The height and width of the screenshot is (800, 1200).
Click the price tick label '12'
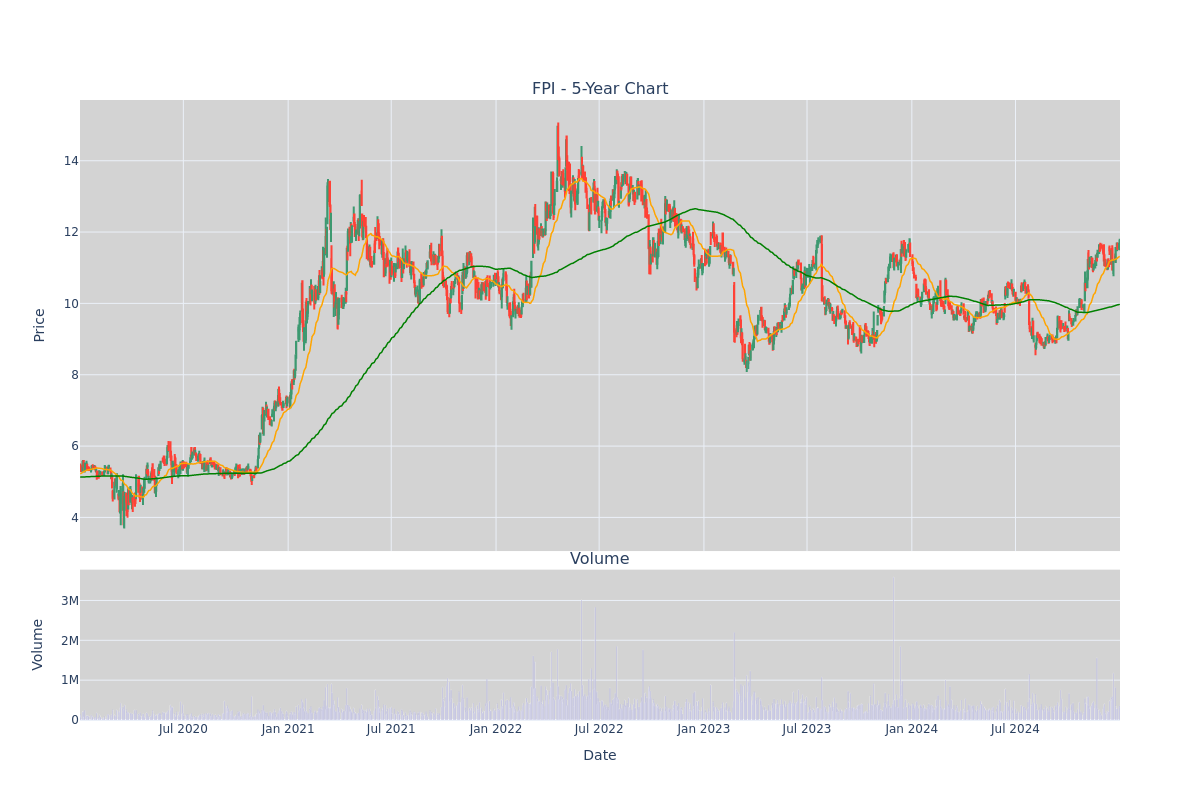pyautogui.click(x=71, y=232)
